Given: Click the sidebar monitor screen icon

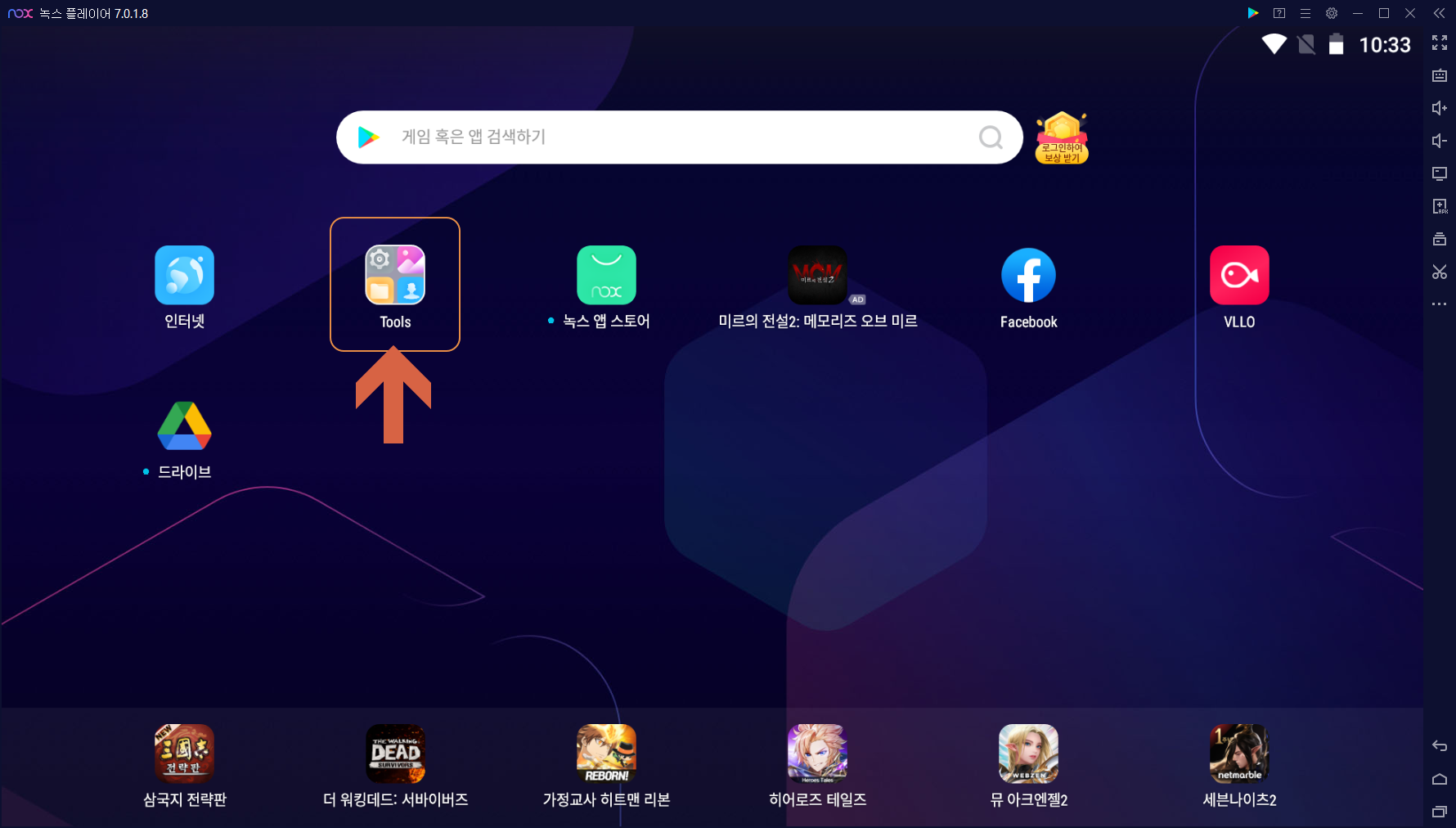Looking at the screenshot, I should 1440,173.
